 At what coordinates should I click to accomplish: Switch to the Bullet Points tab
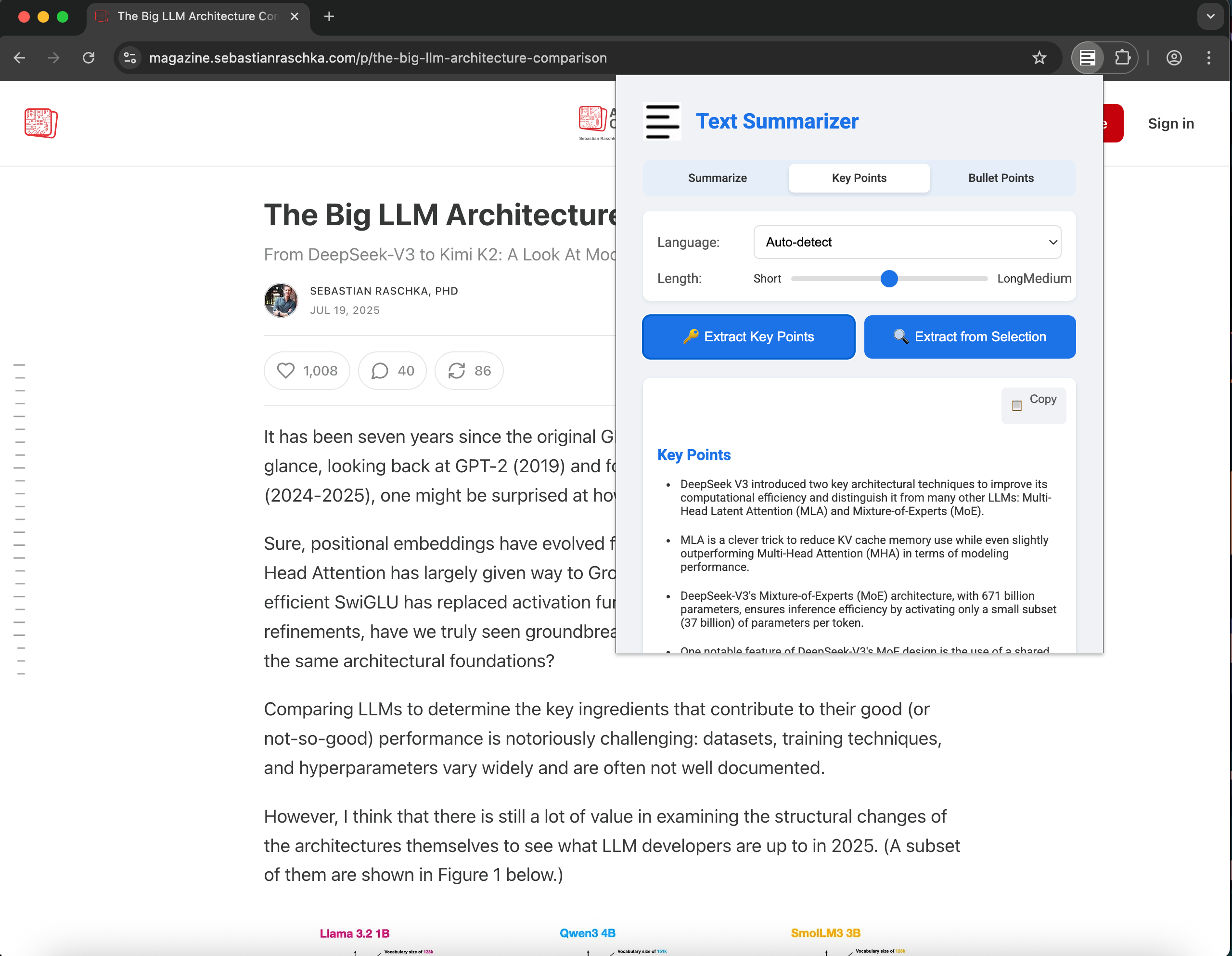pyautogui.click(x=1001, y=178)
